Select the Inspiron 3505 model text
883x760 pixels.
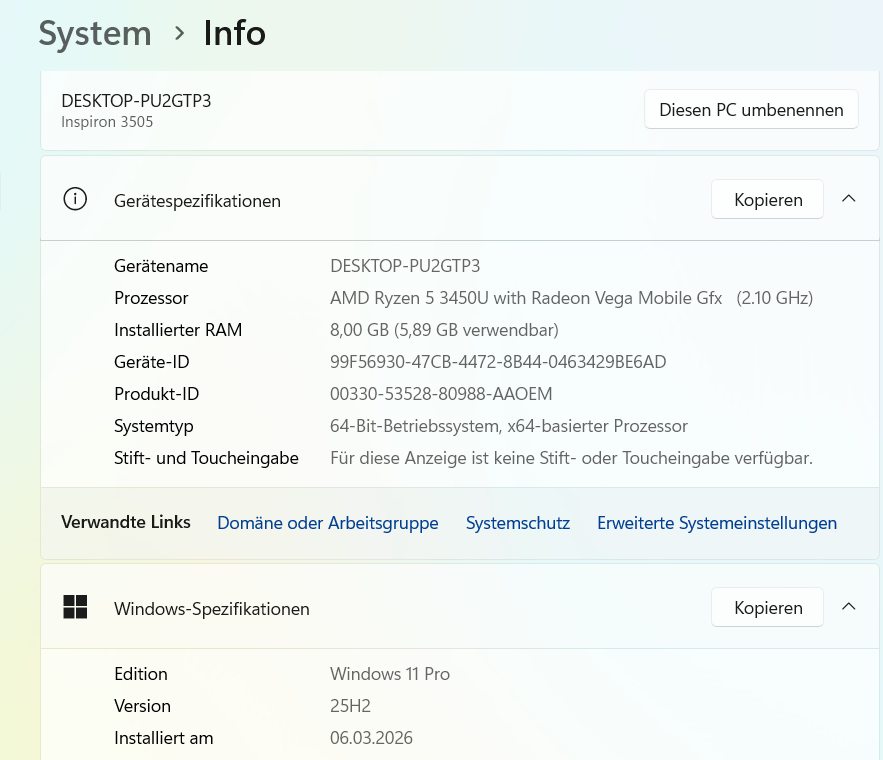[x=107, y=122]
